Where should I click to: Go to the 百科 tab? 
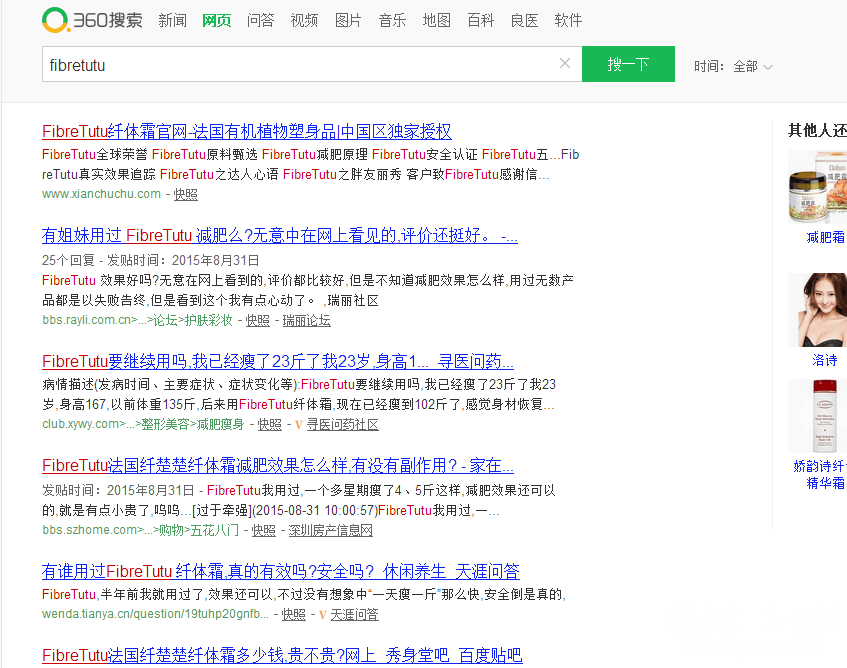pos(480,21)
